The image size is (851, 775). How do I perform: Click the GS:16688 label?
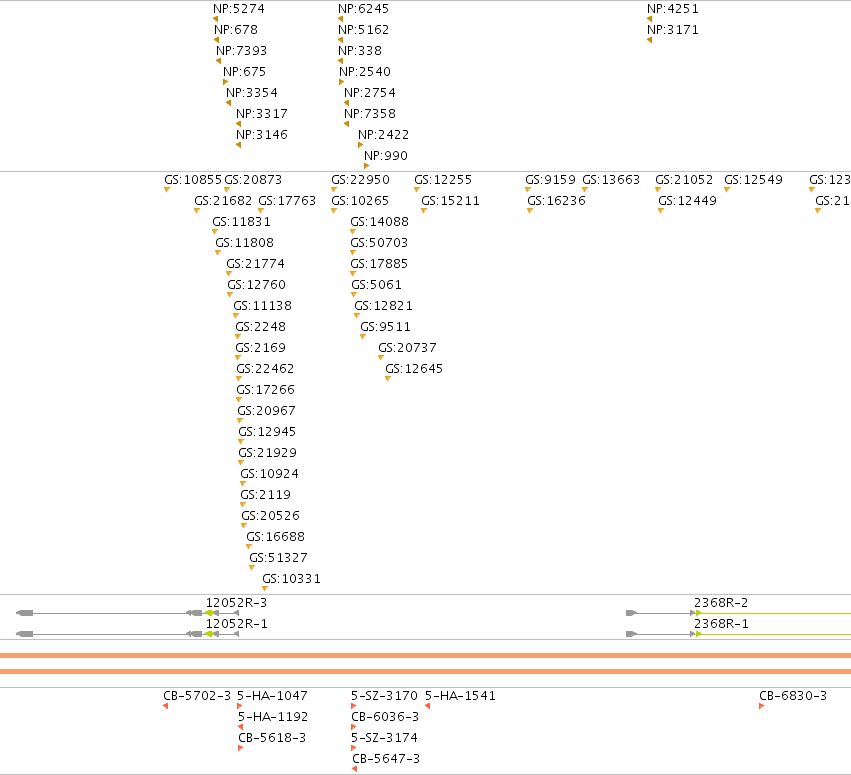click(275, 537)
